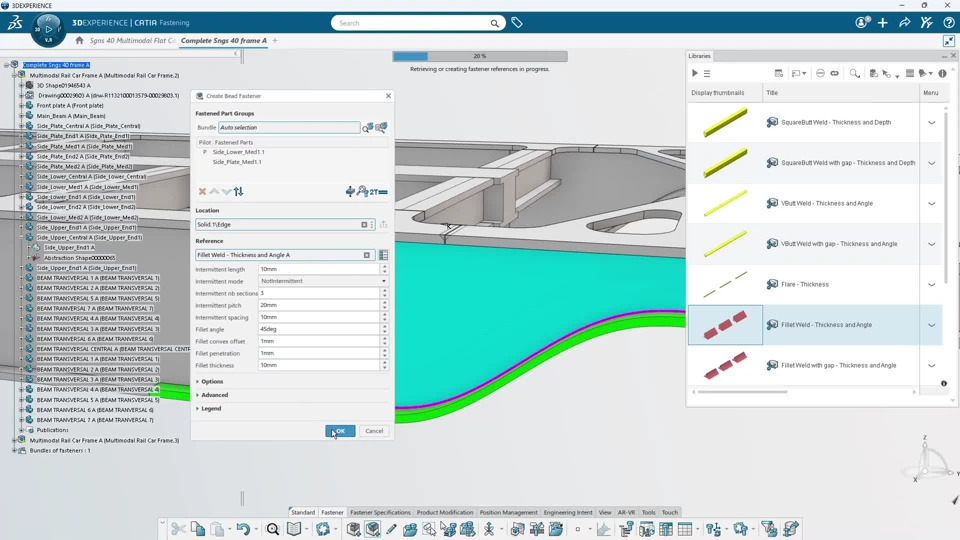Select Front plate A in the tree
960x540 pixels.
point(70,105)
